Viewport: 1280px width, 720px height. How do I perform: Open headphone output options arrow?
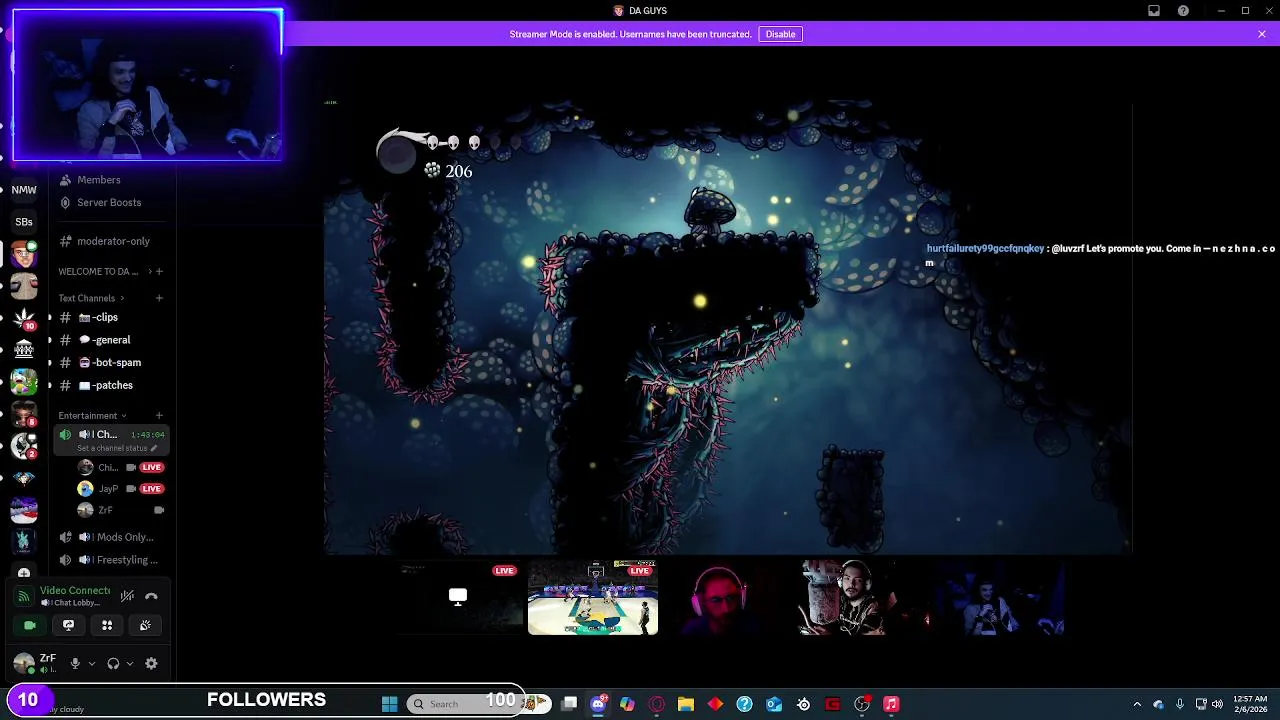click(129, 663)
